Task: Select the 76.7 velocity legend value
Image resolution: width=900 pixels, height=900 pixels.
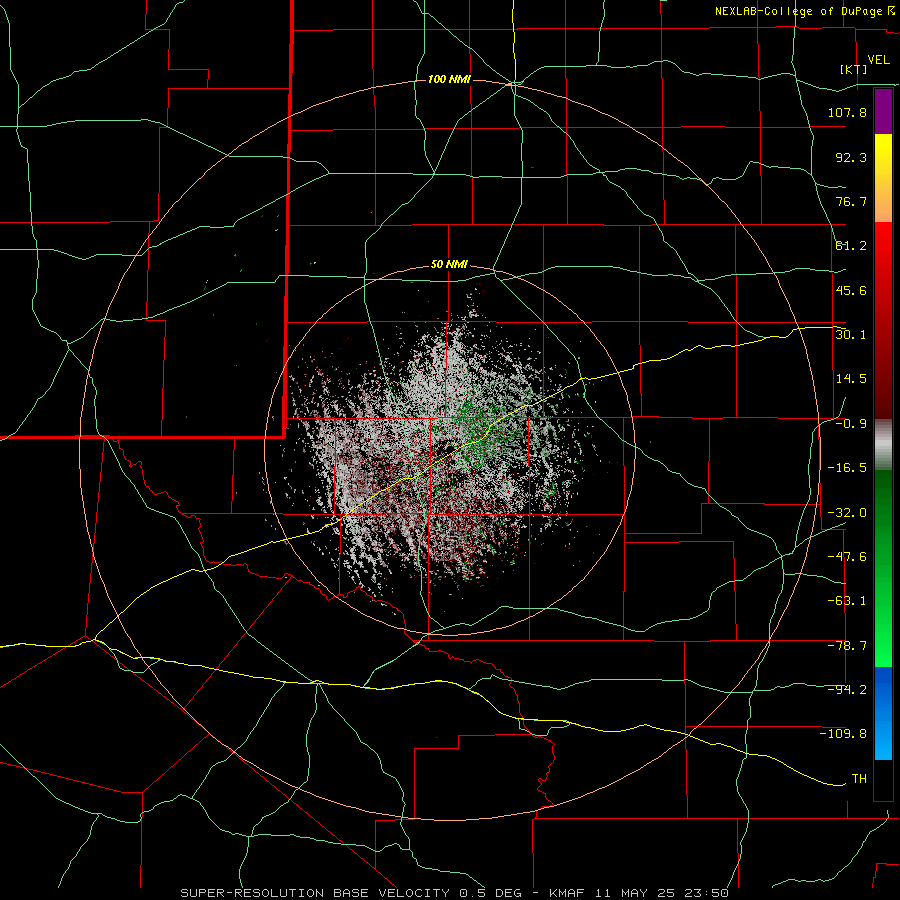Action: click(x=851, y=201)
